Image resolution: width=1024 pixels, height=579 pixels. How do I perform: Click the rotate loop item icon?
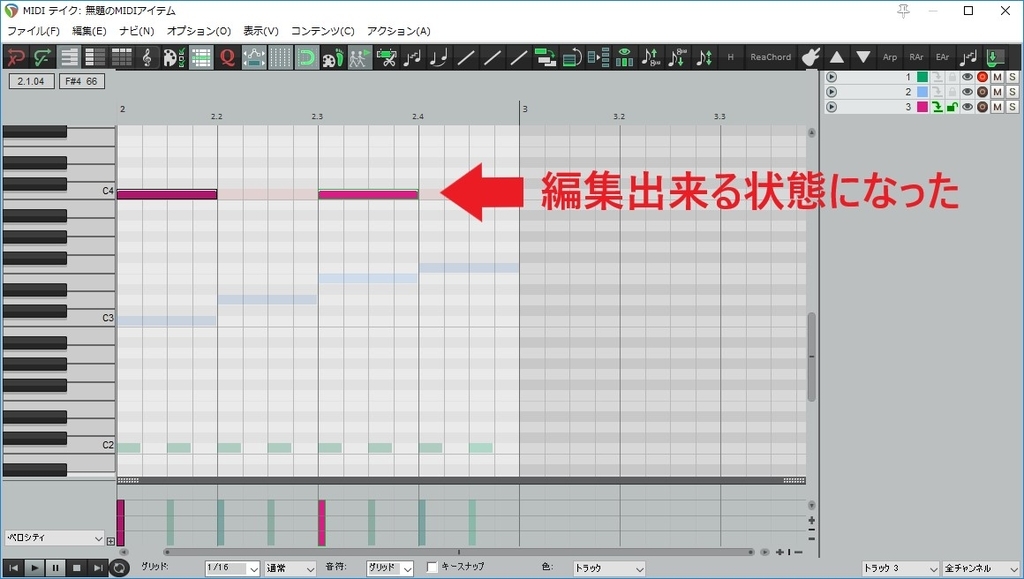(x=571, y=57)
